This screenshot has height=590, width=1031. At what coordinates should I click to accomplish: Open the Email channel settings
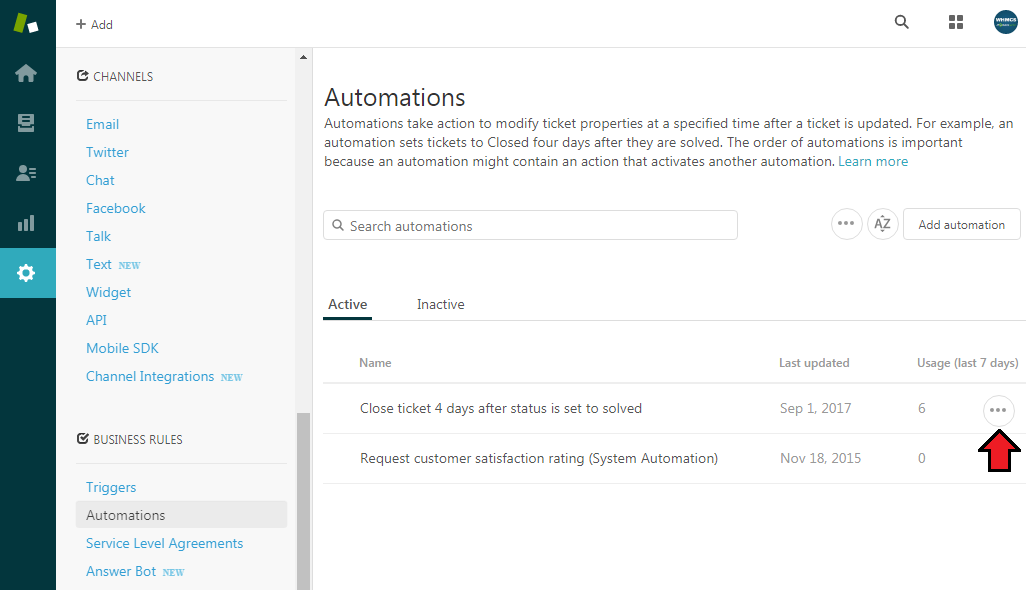tap(103, 124)
